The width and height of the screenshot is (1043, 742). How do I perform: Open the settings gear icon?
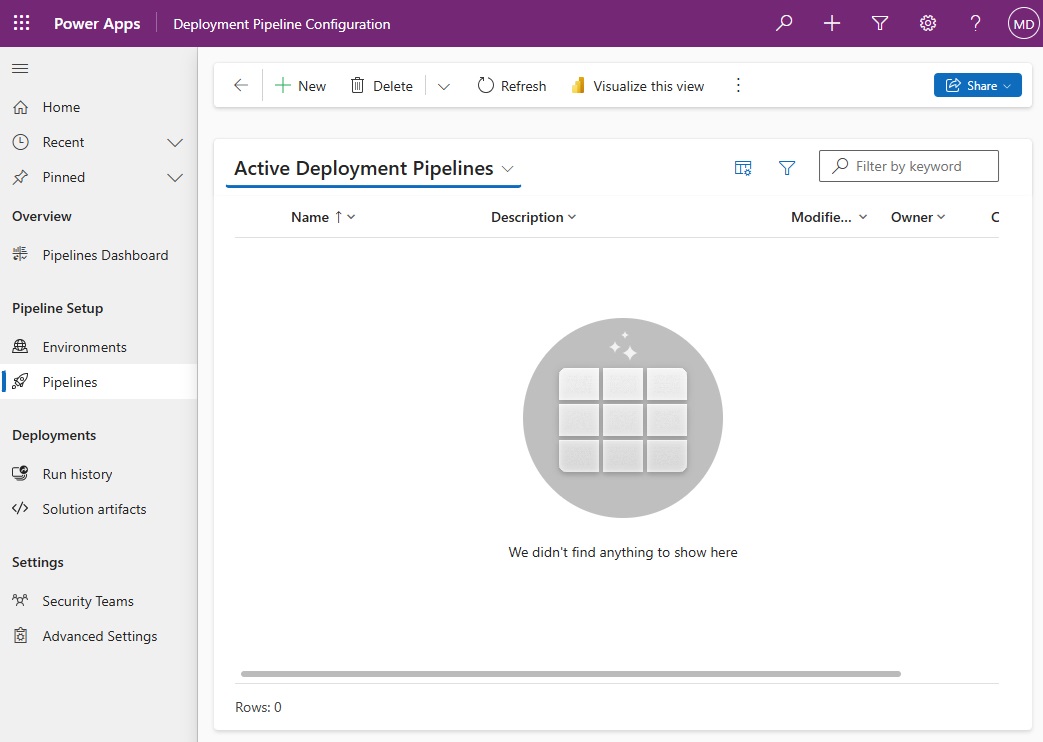click(x=928, y=23)
